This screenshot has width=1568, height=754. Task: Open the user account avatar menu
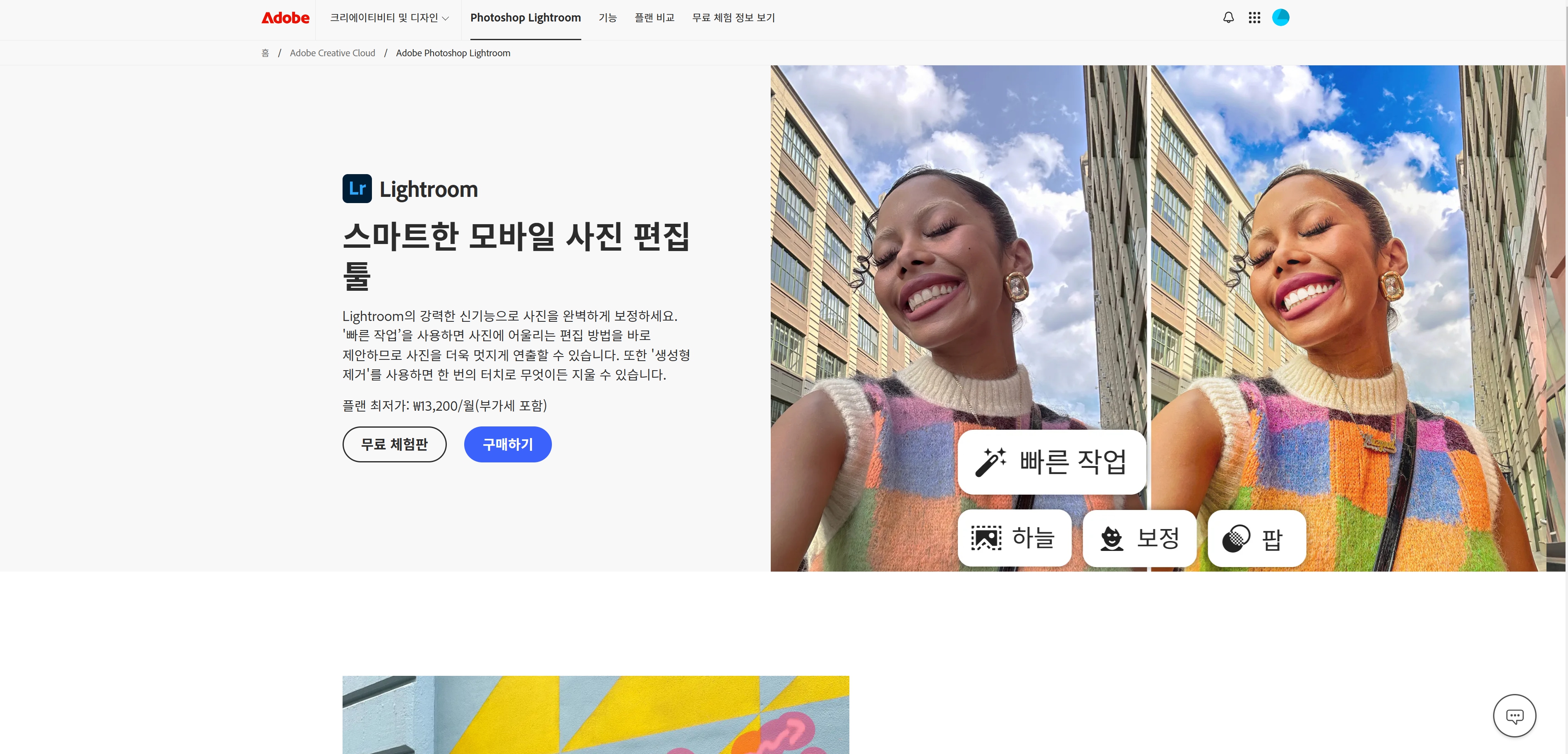point(1281,18)
